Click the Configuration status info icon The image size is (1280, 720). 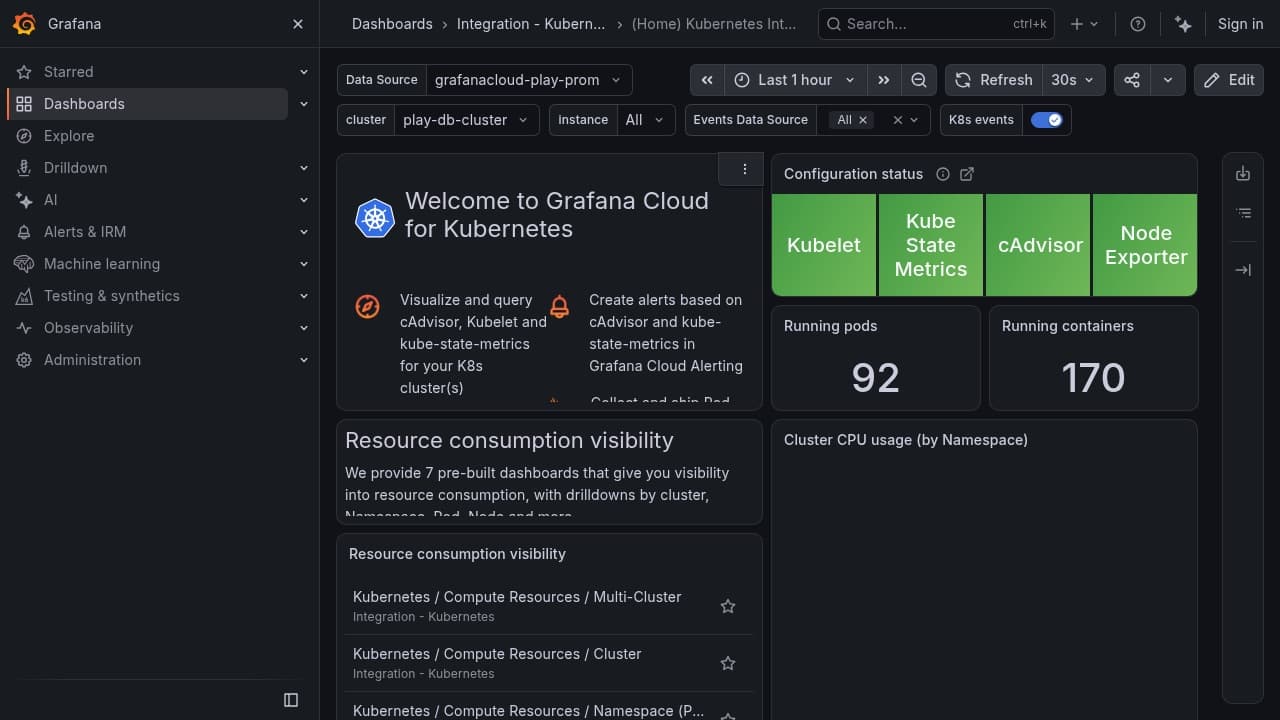pos(942,174)
